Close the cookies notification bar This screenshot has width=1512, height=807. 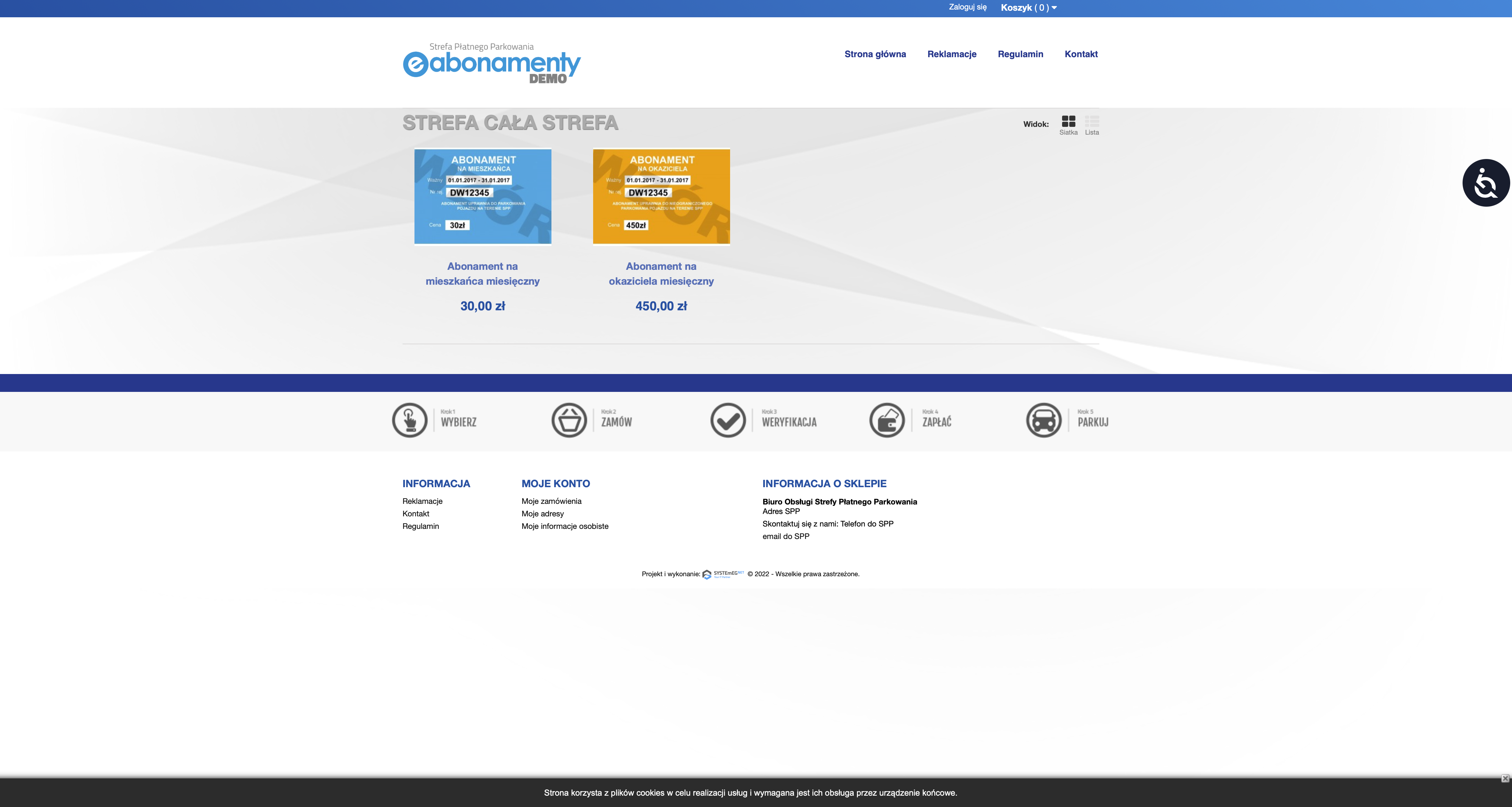pyautogui.click(x=1505, y=778)
